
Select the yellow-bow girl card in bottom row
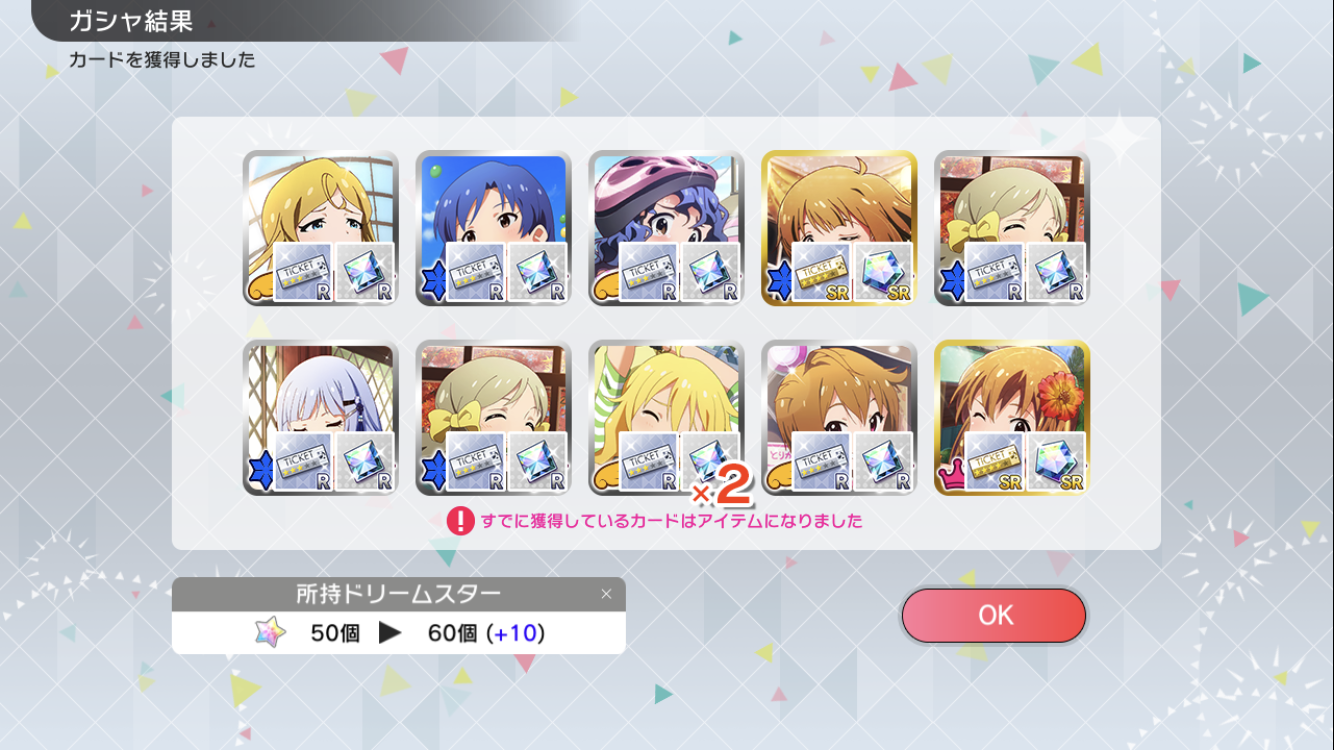pos(494,418)
